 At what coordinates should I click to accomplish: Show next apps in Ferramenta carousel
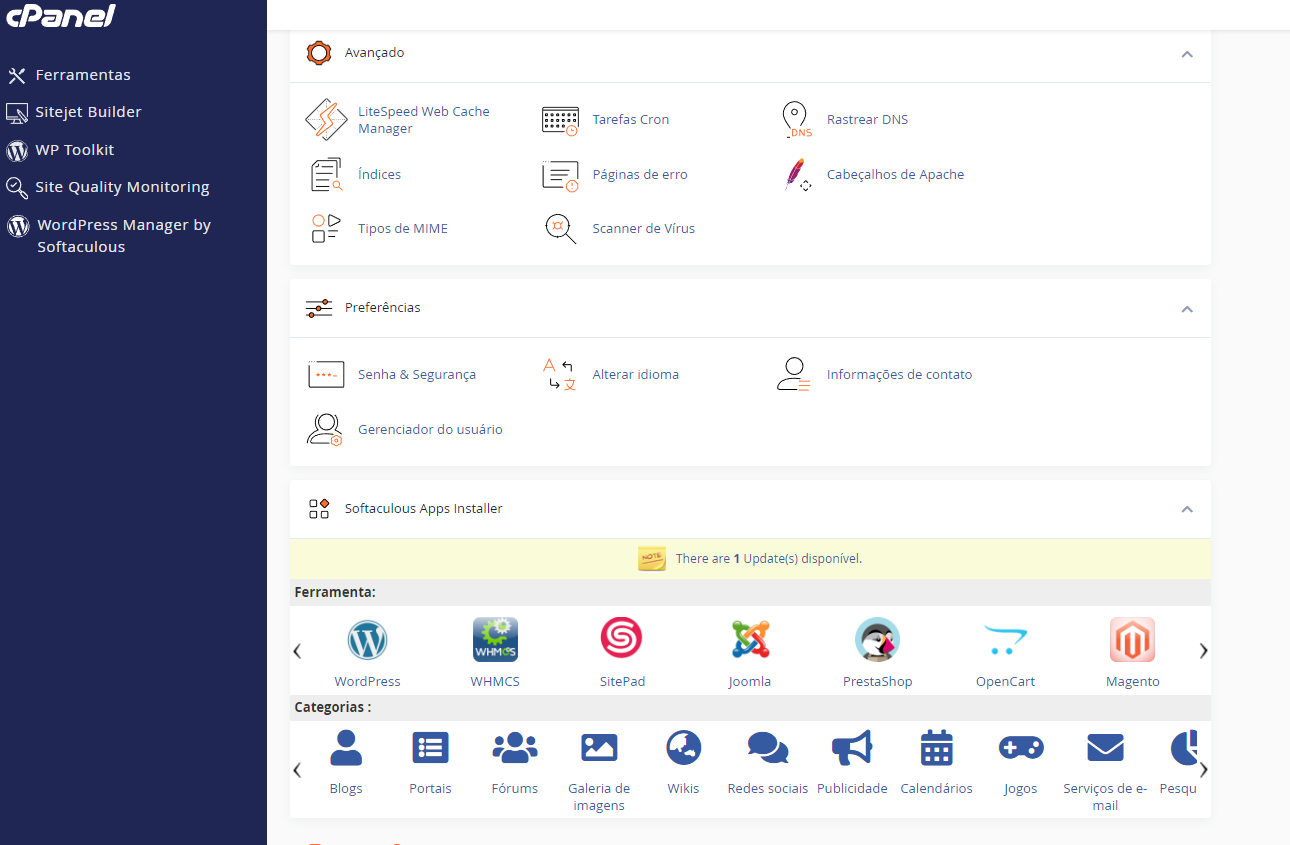point(1203,651)
